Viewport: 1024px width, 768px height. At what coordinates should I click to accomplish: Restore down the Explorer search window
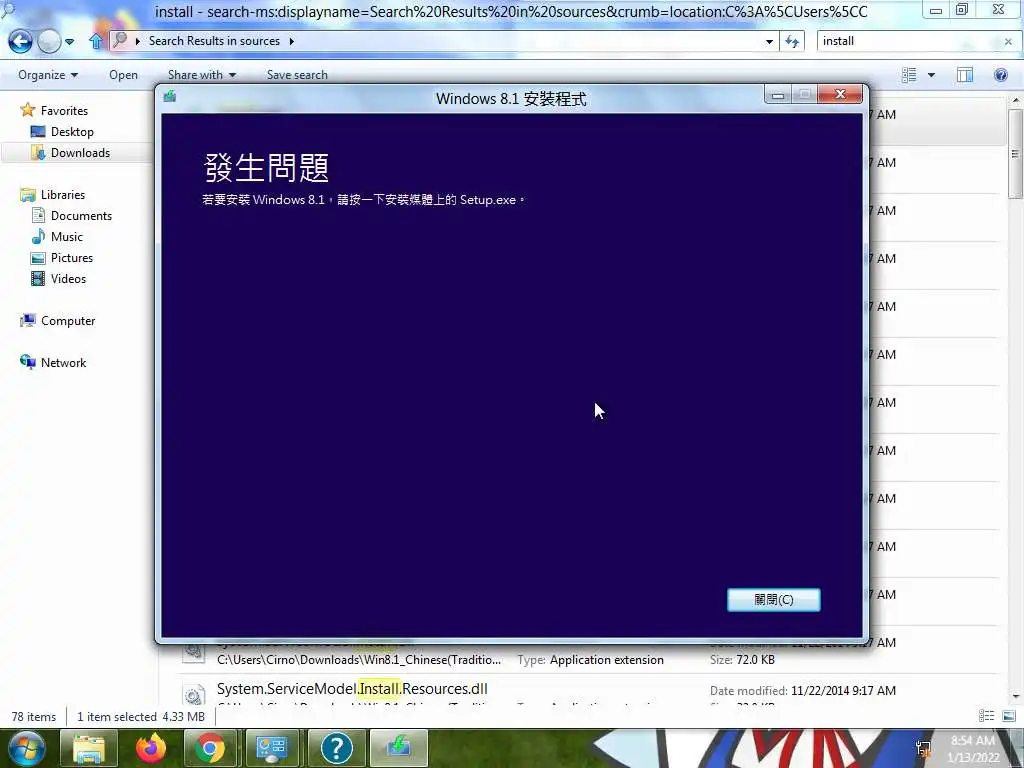point(961,9)
